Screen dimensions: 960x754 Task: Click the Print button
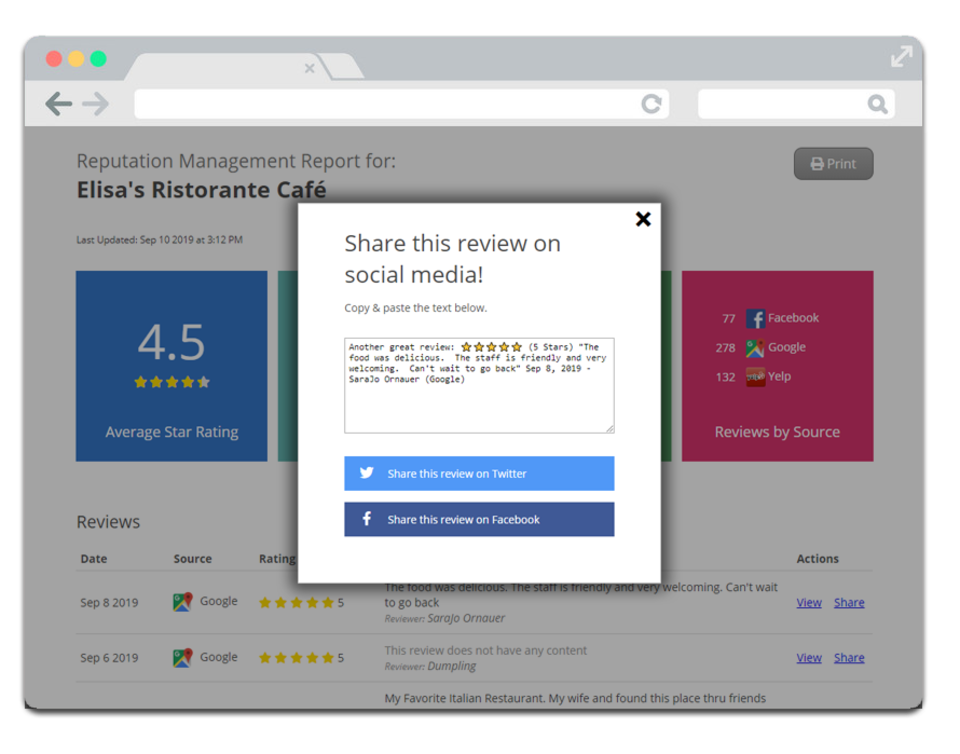coord(833,163)
